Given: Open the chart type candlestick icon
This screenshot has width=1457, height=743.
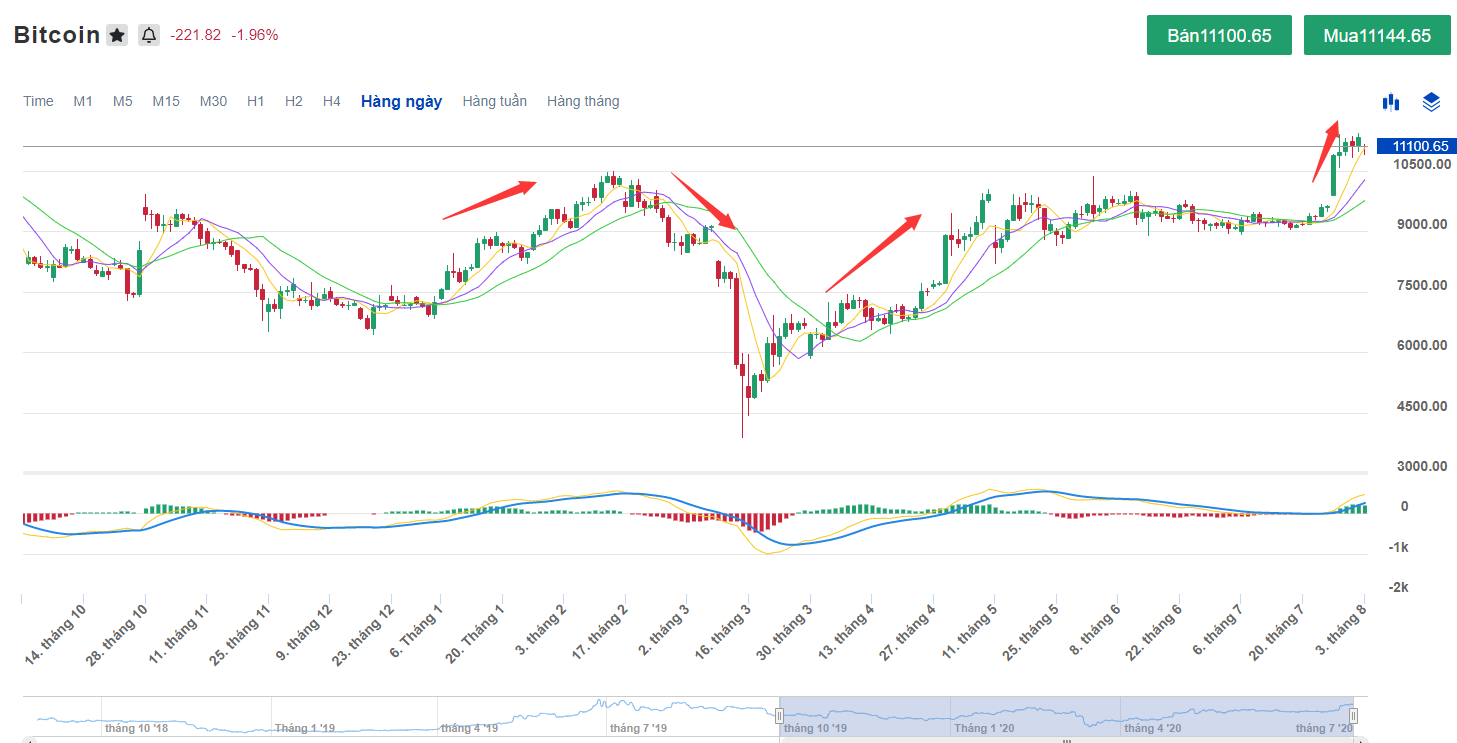Looking at the screenshot, I should coord(1390,101).
